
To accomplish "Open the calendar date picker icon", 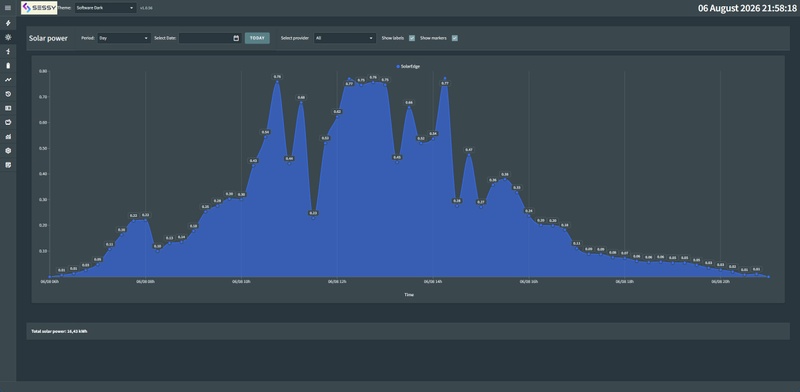I will coord(236,38).
